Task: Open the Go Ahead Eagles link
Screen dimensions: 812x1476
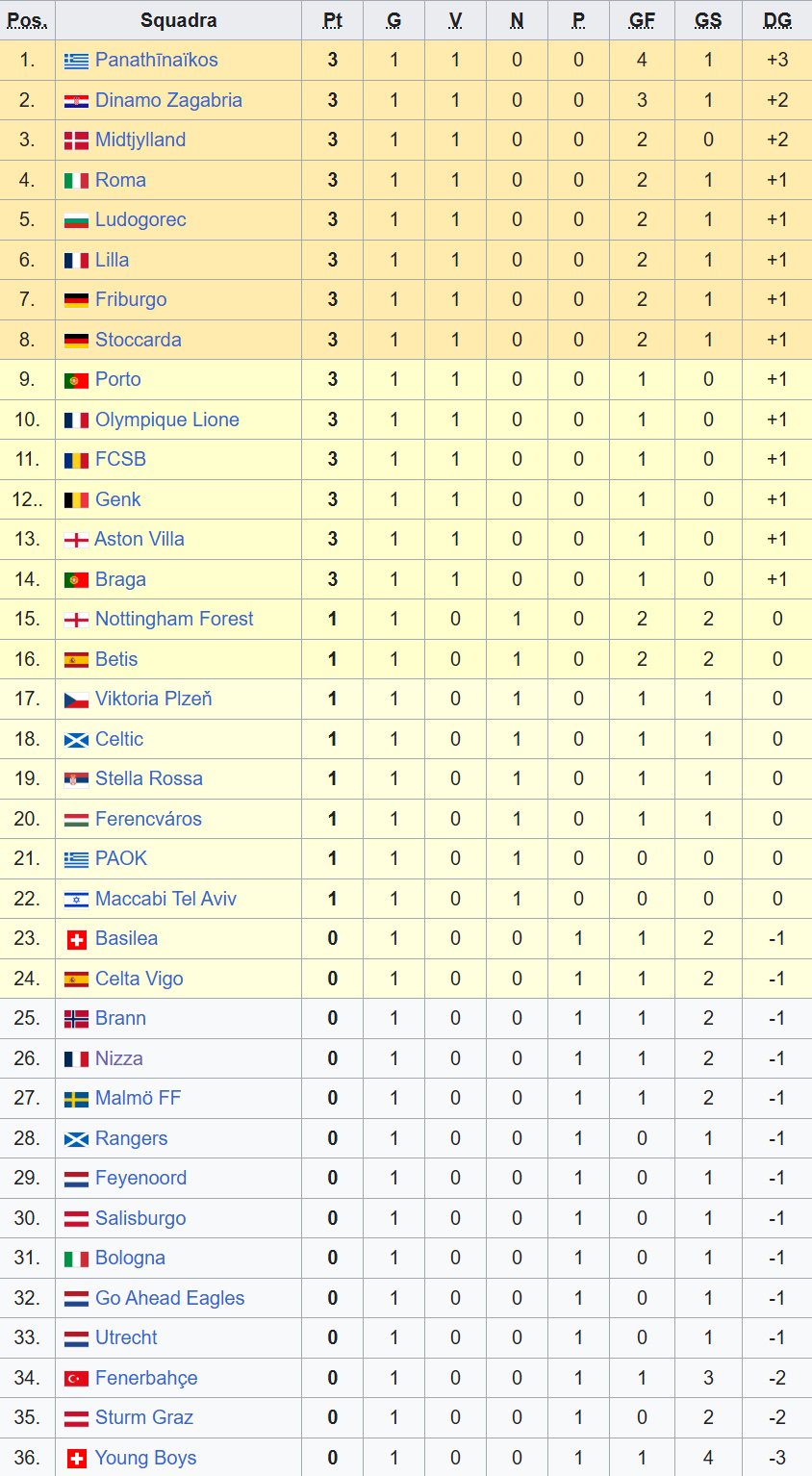Action: pos(169,1298)
